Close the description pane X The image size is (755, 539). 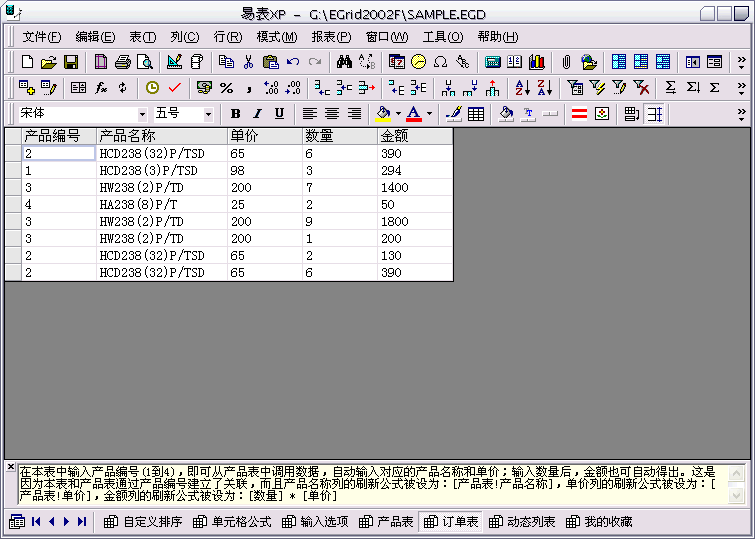[x=11, y=466]
